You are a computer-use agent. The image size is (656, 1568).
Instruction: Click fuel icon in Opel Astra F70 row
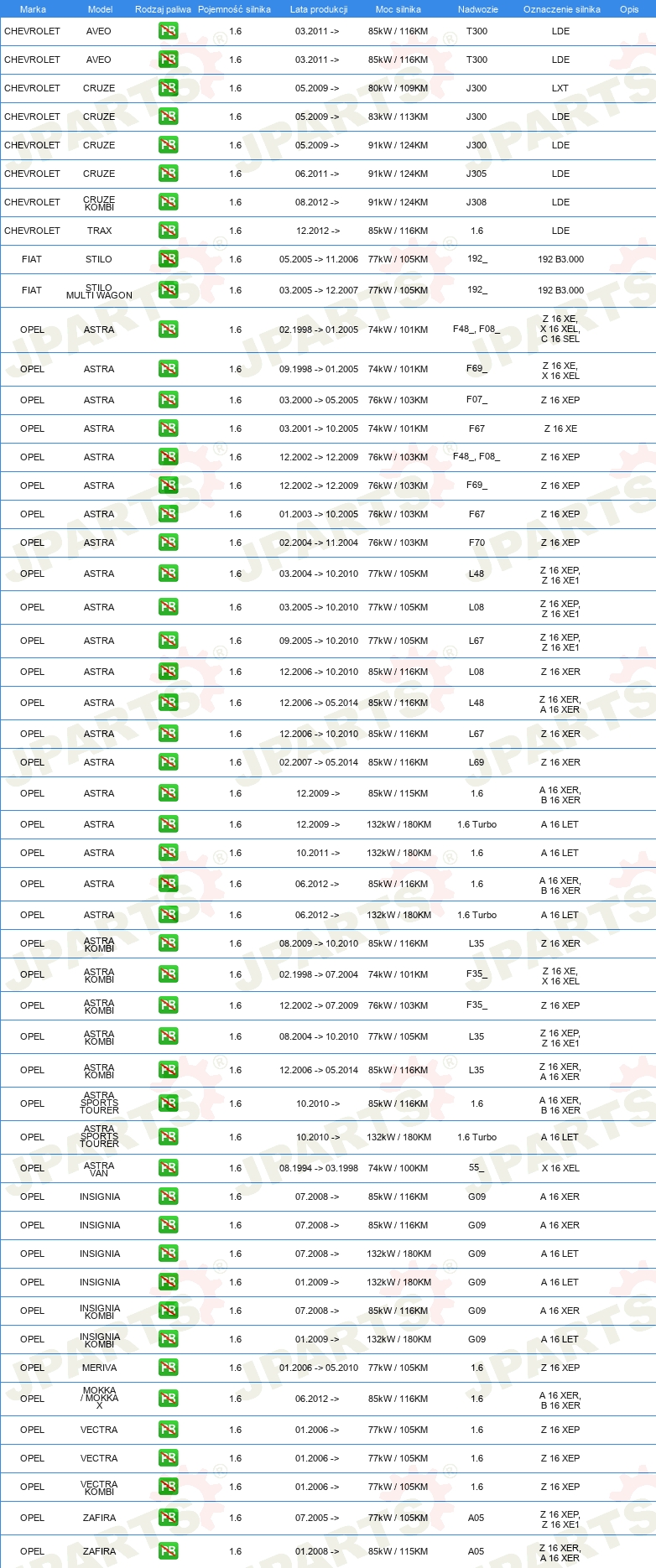168,543
